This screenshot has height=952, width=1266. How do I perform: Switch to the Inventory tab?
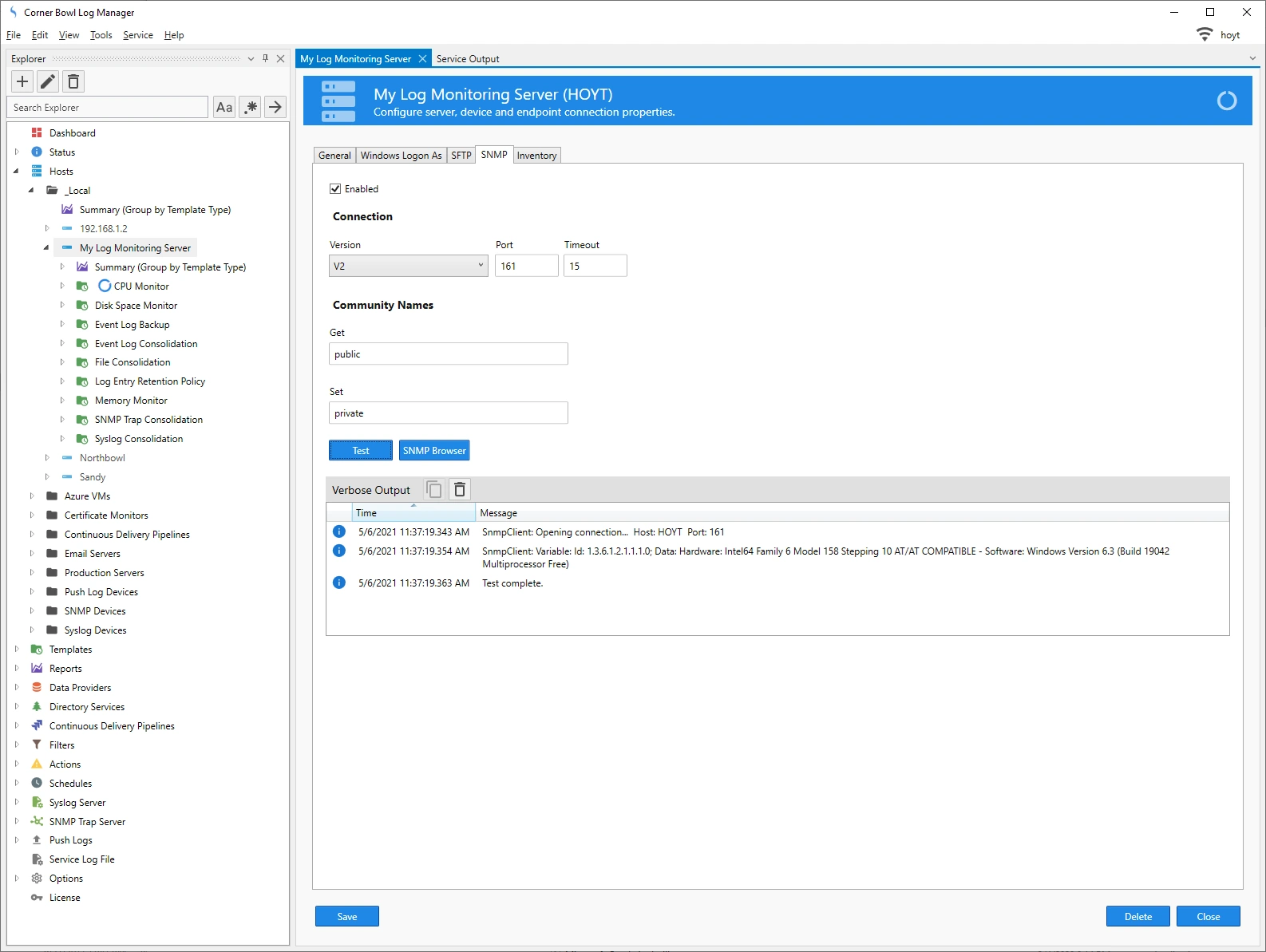[536, 156]
